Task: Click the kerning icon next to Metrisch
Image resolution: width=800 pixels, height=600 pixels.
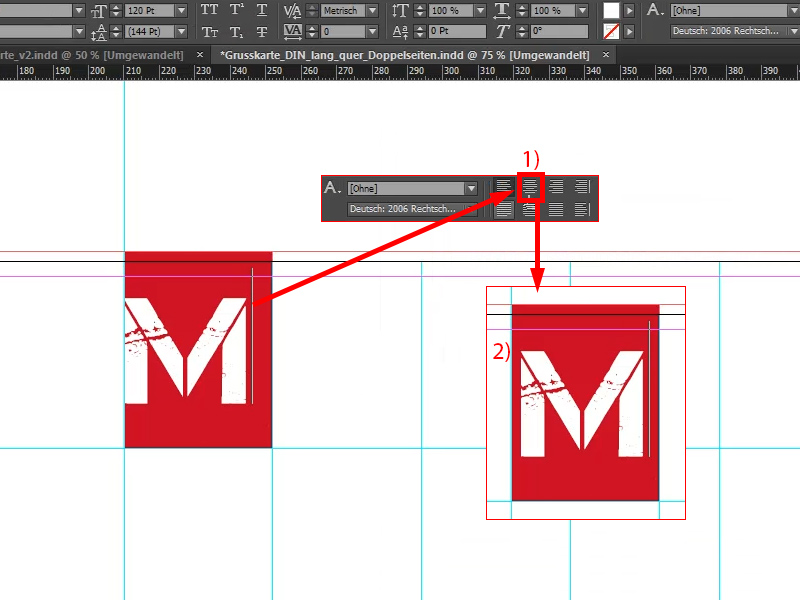Action: tap(292, 10)
